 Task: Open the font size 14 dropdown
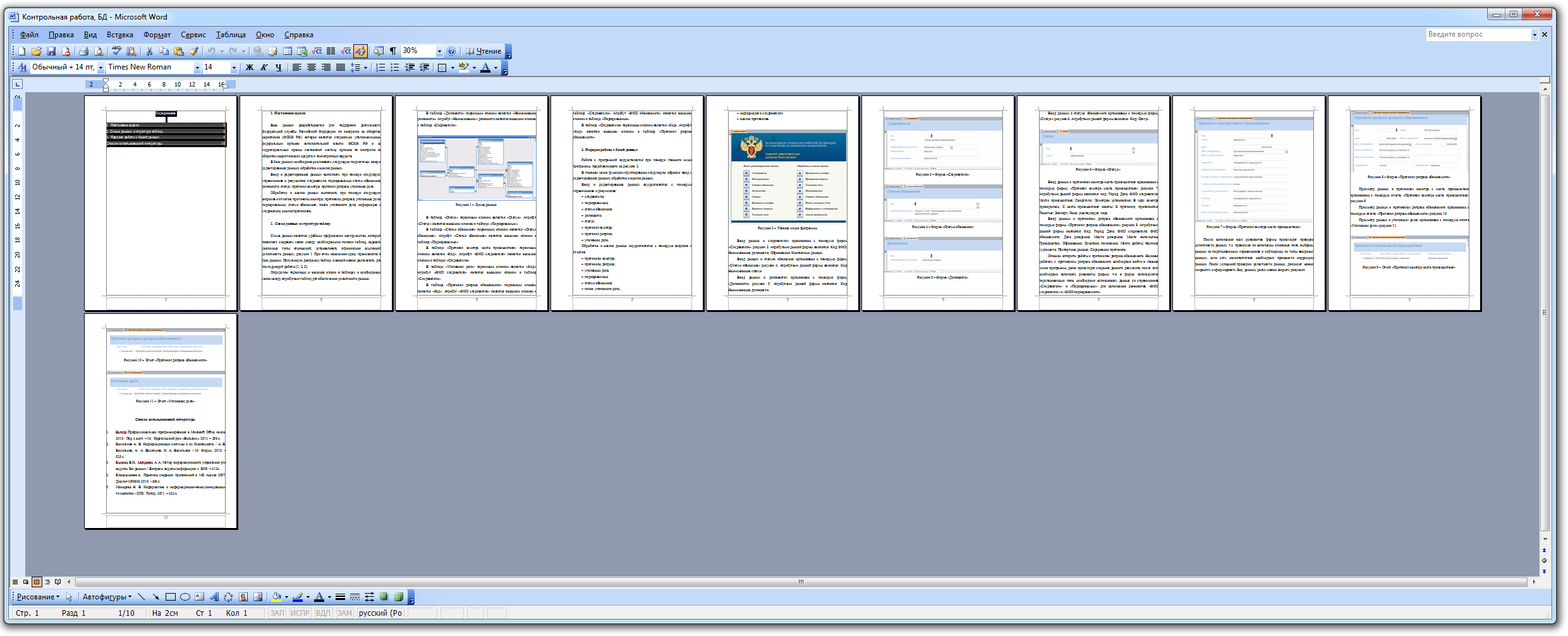tap(234, 68)
